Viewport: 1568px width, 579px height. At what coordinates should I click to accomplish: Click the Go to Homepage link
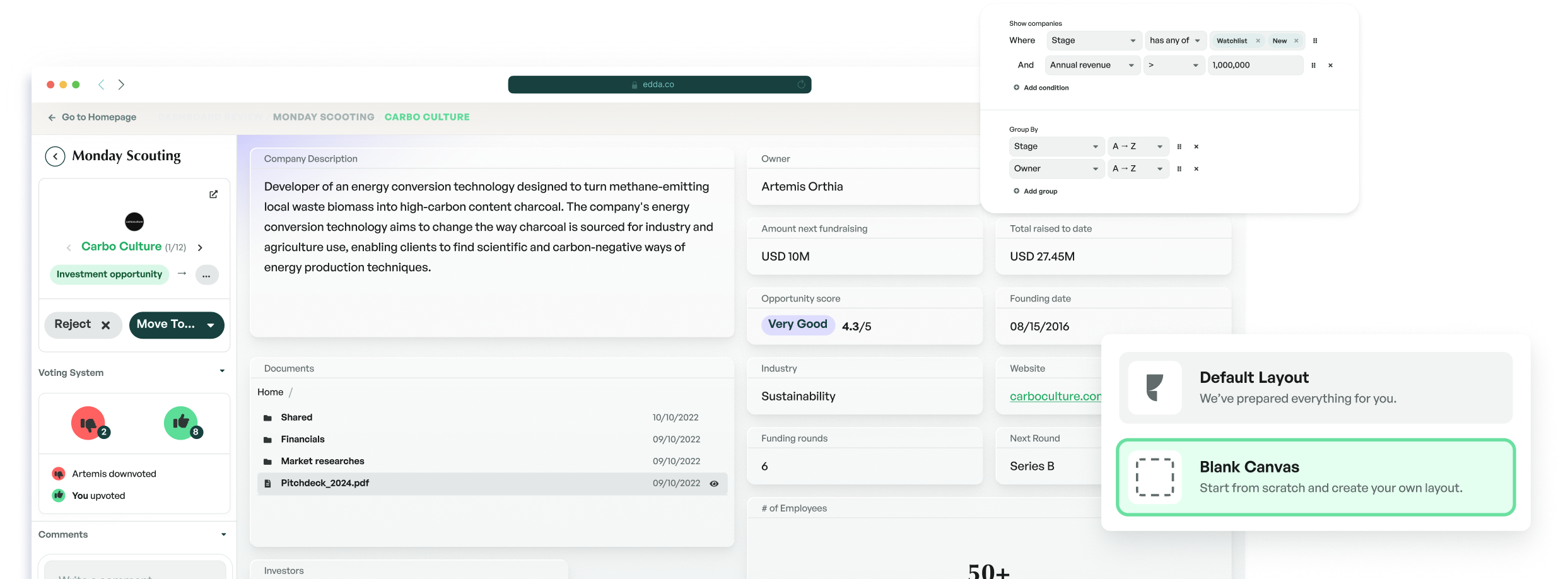[x=92, y=117]
